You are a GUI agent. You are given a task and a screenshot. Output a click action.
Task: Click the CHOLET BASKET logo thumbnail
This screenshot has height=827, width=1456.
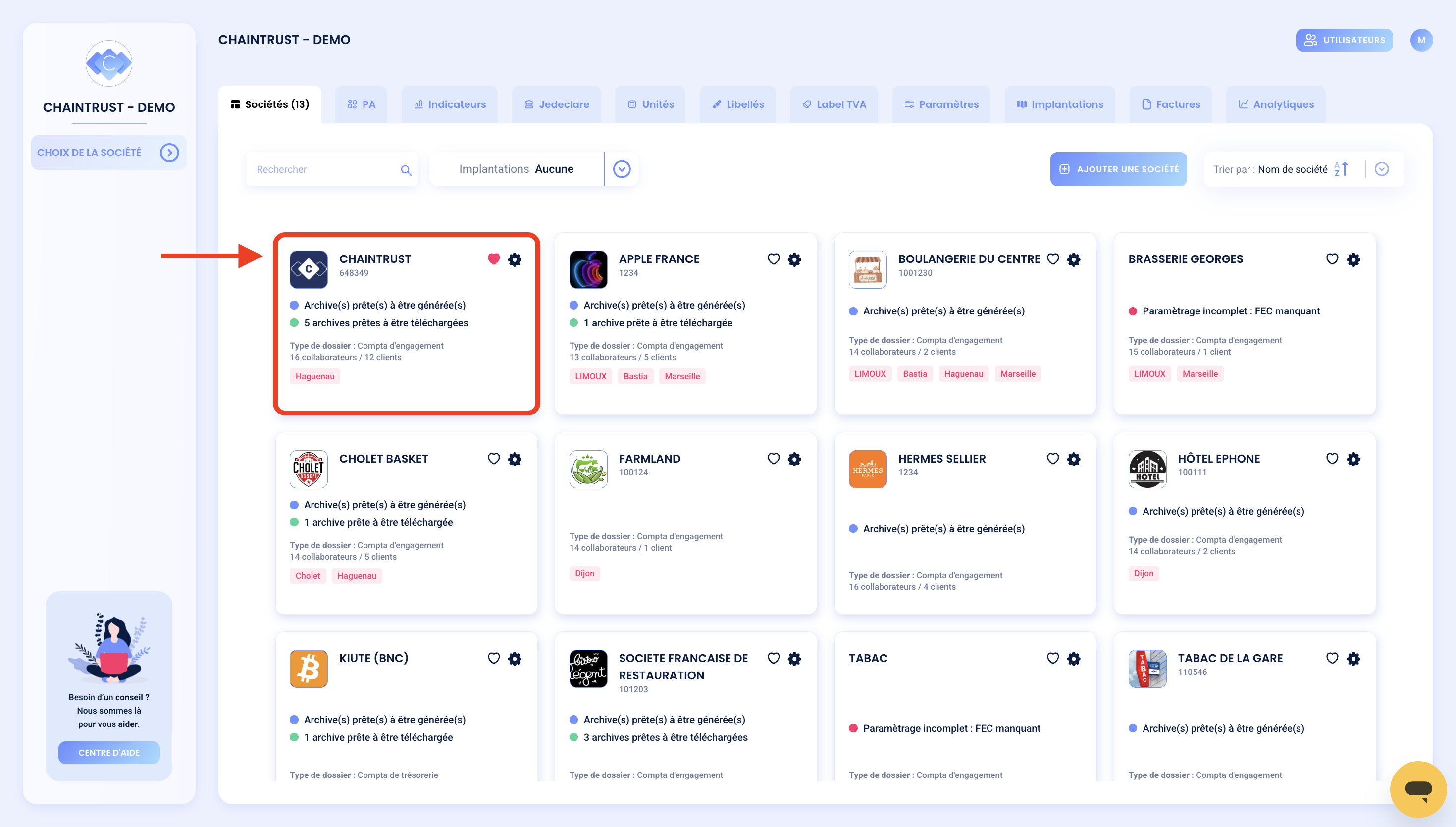[x=309, y=468]
